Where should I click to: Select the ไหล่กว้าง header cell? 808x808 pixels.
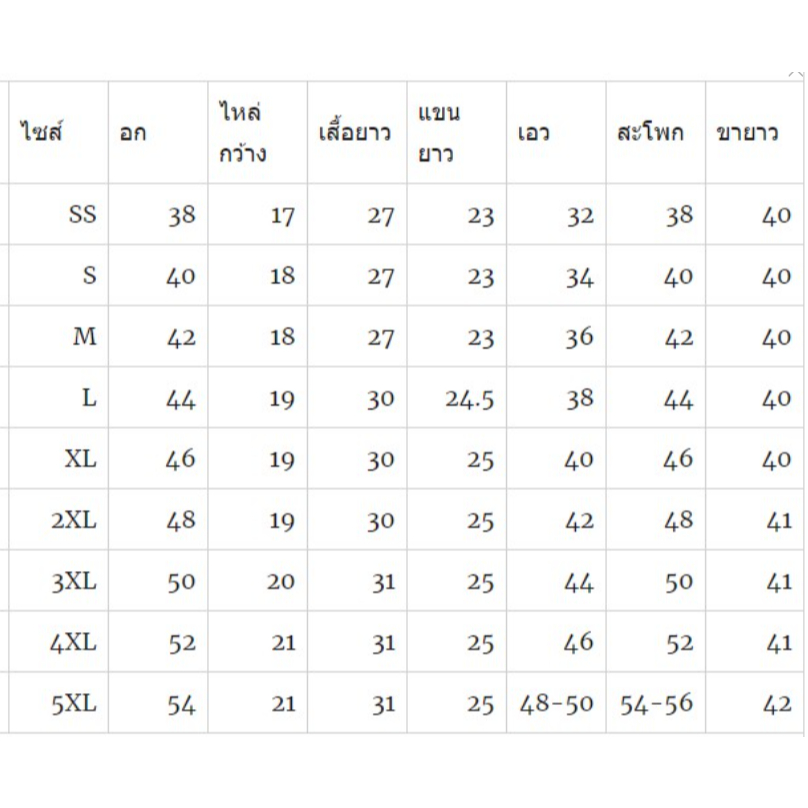[245, 132]
